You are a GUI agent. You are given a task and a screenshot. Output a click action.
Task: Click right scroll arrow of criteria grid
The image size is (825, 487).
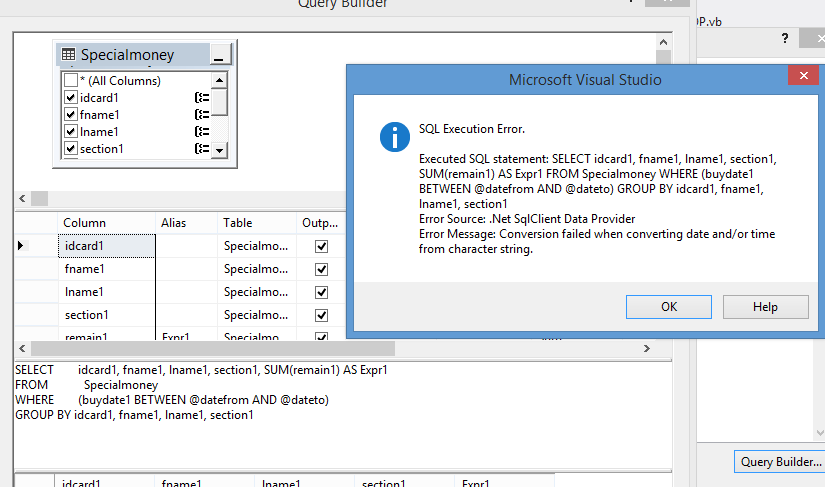pos(647,348)
